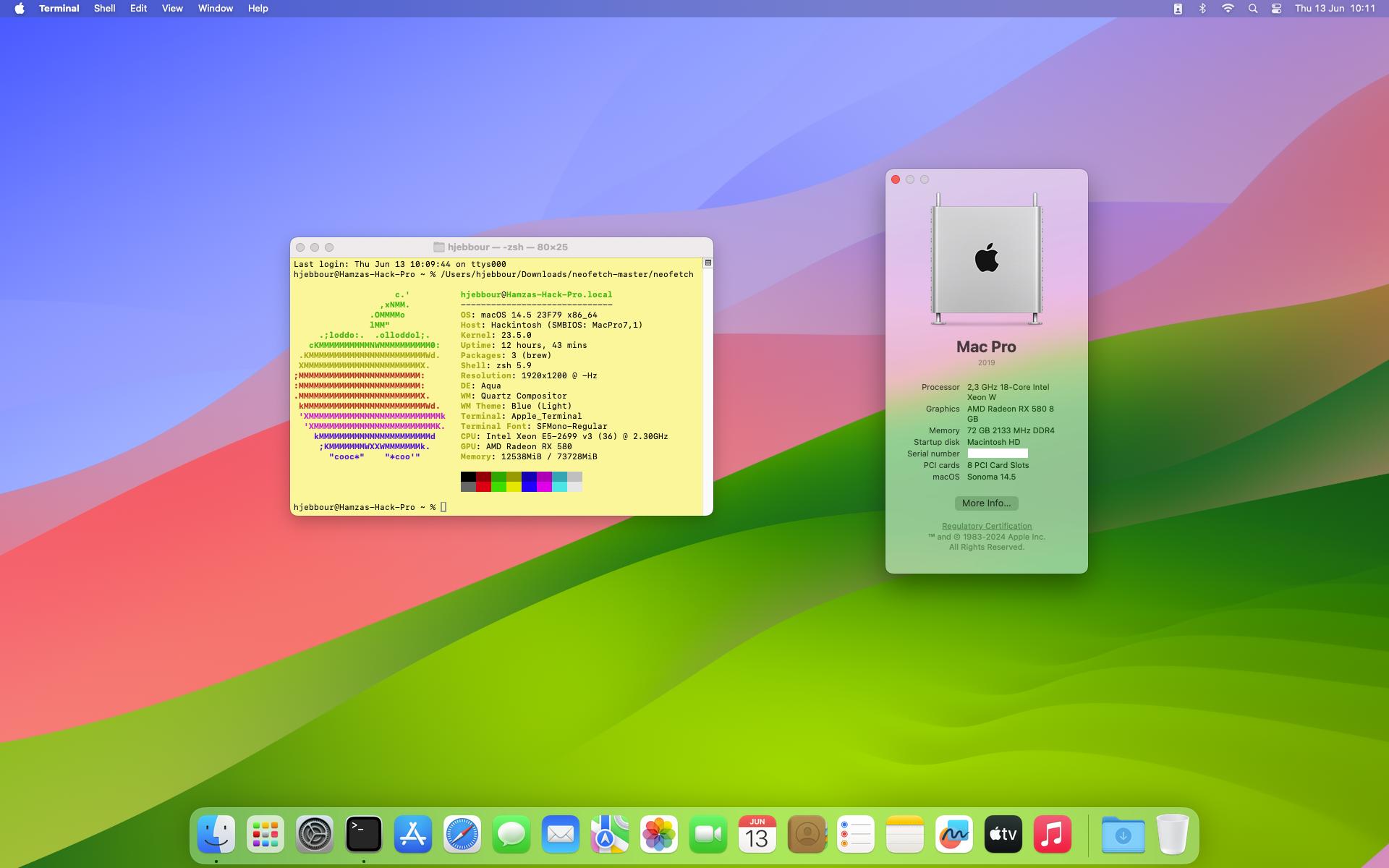Open the Music app icon
The image size is (1389, 868).
[1053, 835]
